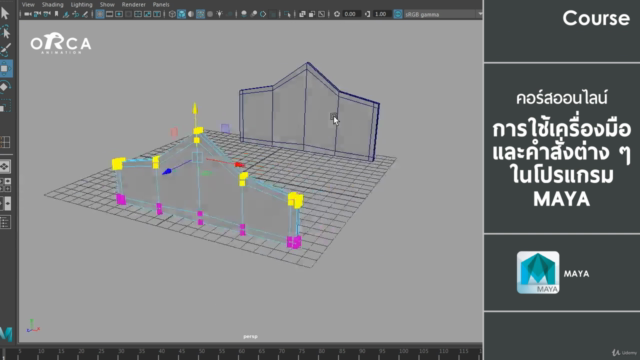
Task: Open the camera Bookmarks icon
Action: tap(56, 14)
